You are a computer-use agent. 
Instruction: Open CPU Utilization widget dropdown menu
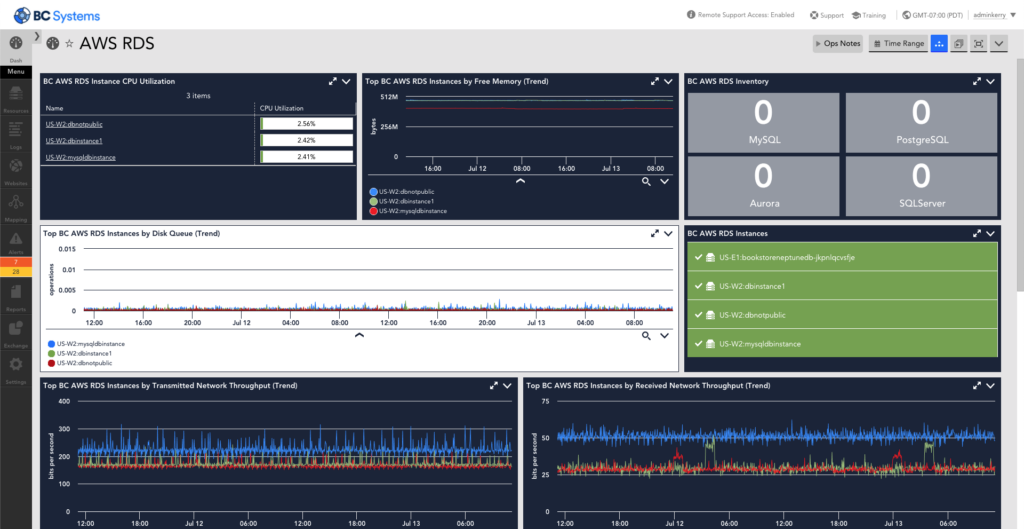coord(346,82)
